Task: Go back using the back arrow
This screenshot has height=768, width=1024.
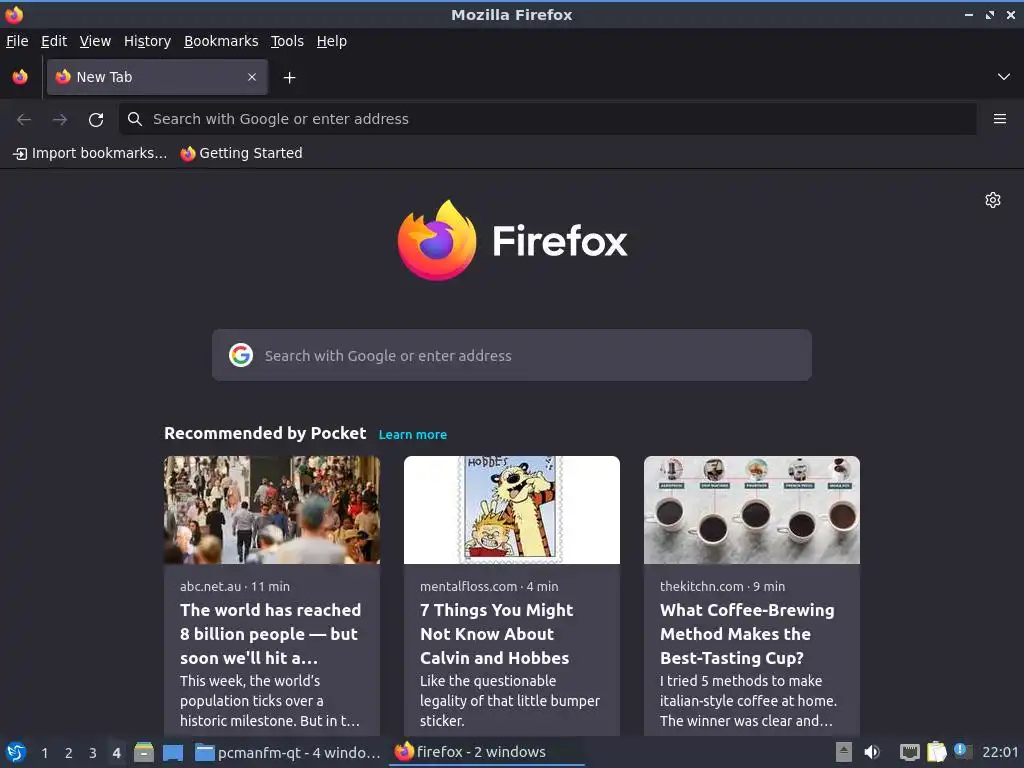Action: 24,120
